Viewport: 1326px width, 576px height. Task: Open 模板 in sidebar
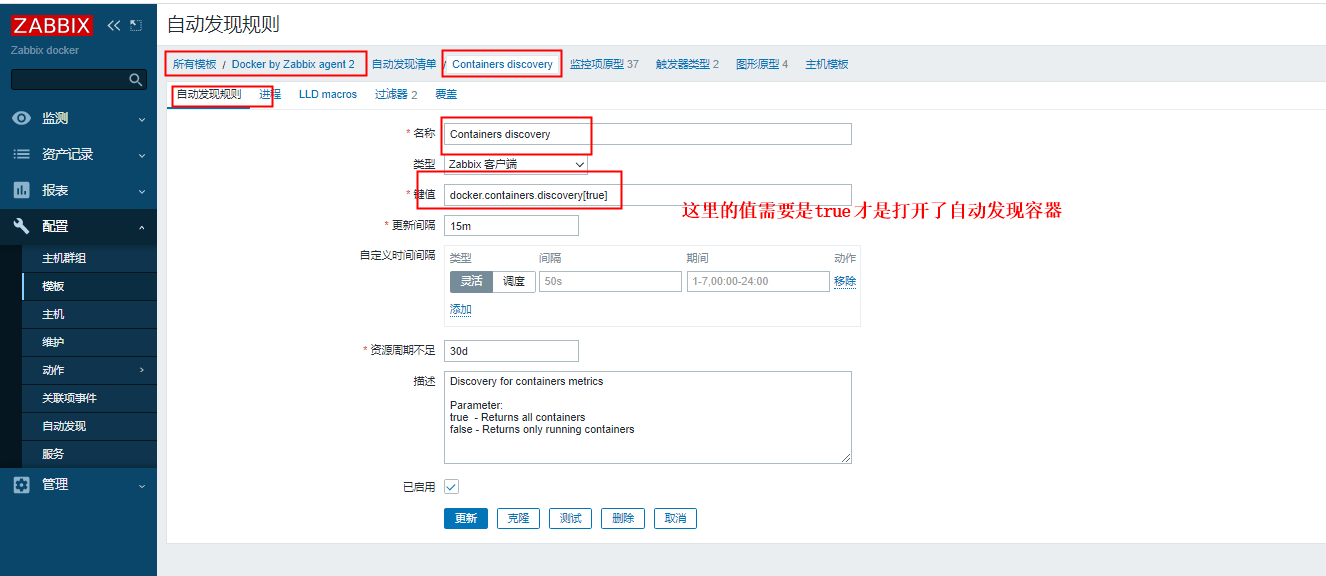(x=53, y=286)
